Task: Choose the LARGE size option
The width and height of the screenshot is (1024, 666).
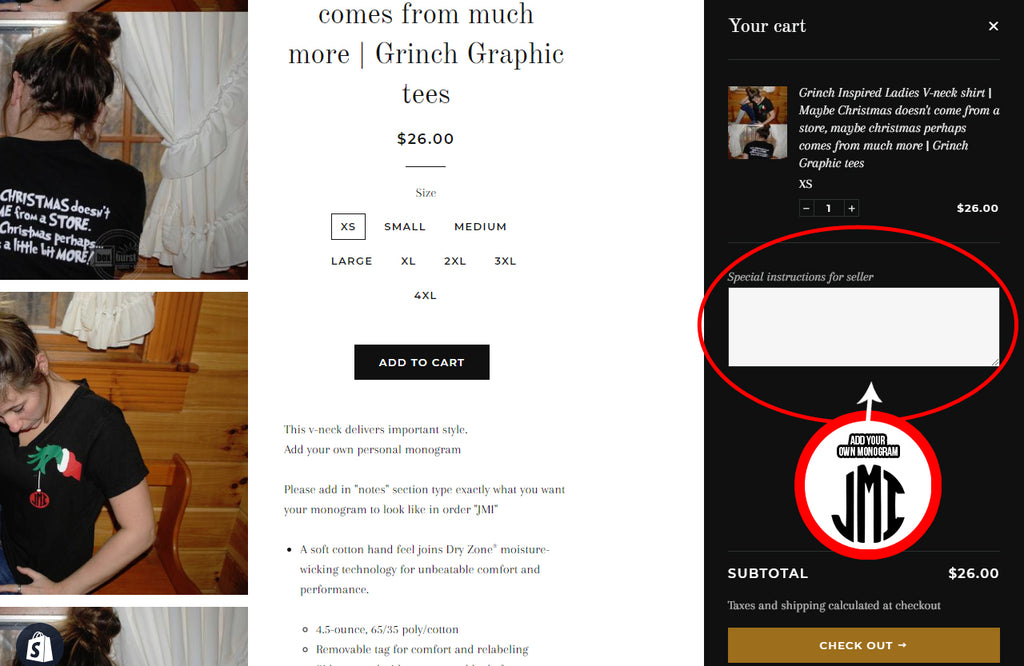Action: [351, 261]
